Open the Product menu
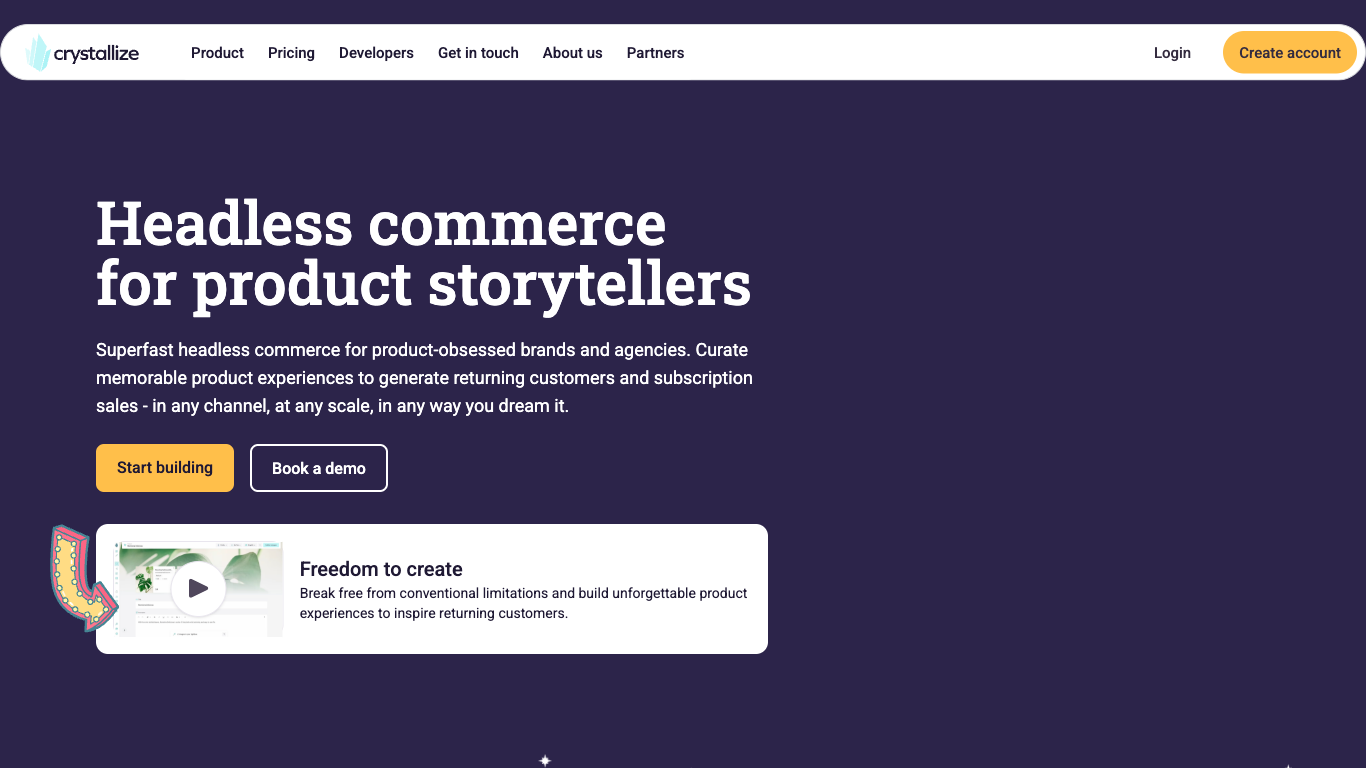This screenshot has width=1366, height=768. [x=217, y=53]
